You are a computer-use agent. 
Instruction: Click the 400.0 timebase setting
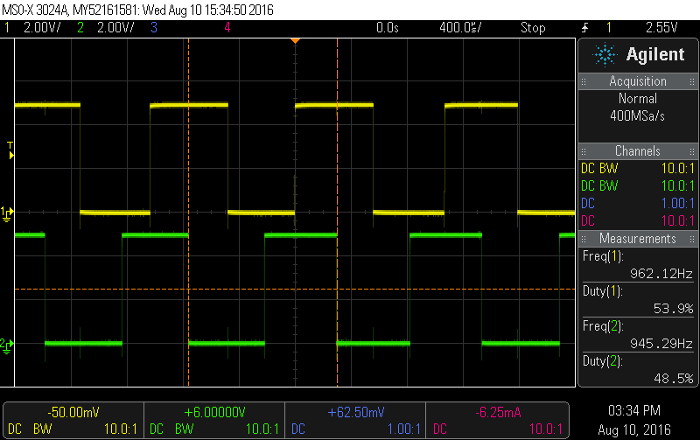[460, 28]
